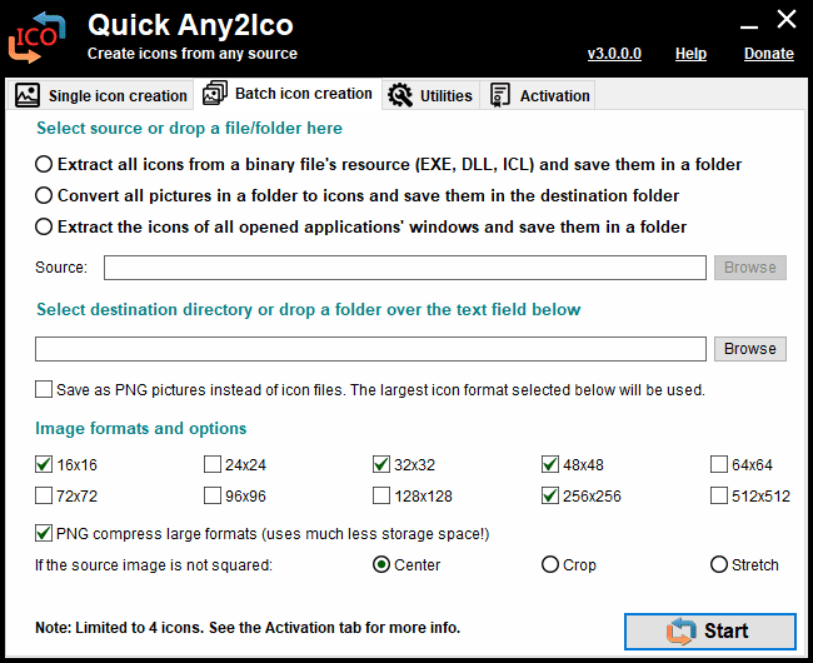Screen dimensions: 813x663
Task: Go to the Activation tab
Action: tap(538, 95)
